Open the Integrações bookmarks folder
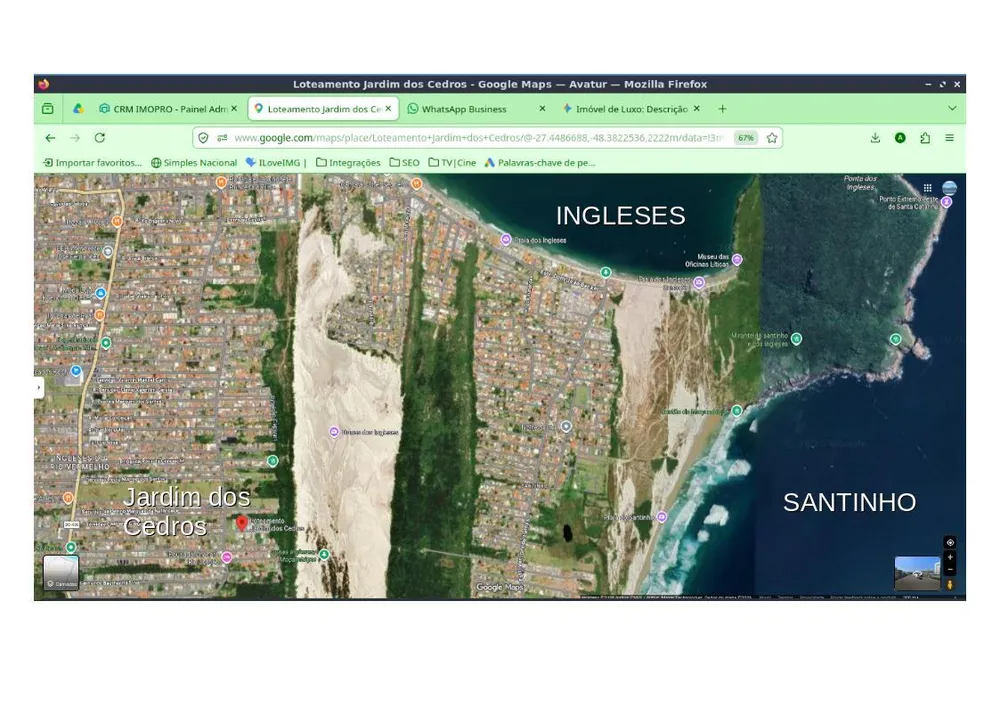The width and height of the screenshot is (1000, 707). (348, 163)
